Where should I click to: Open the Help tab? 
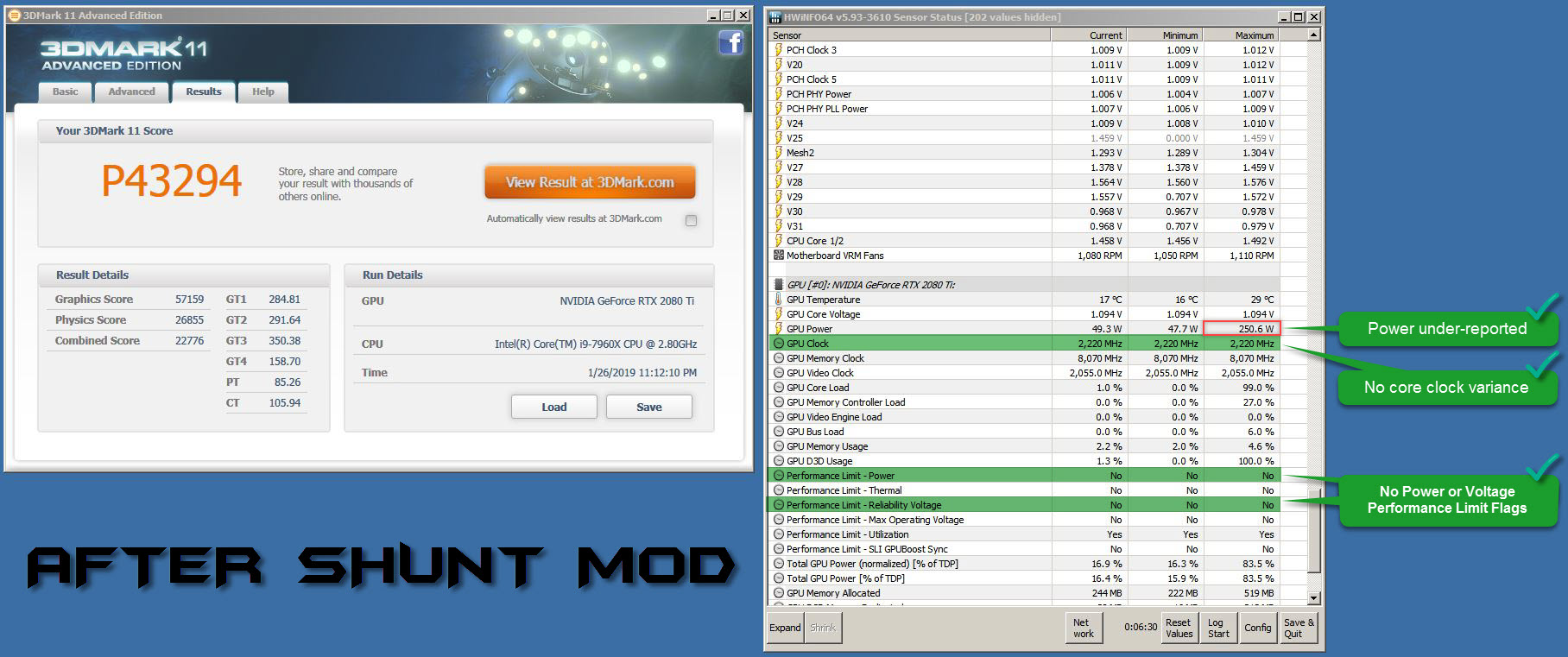pos(263,92)
